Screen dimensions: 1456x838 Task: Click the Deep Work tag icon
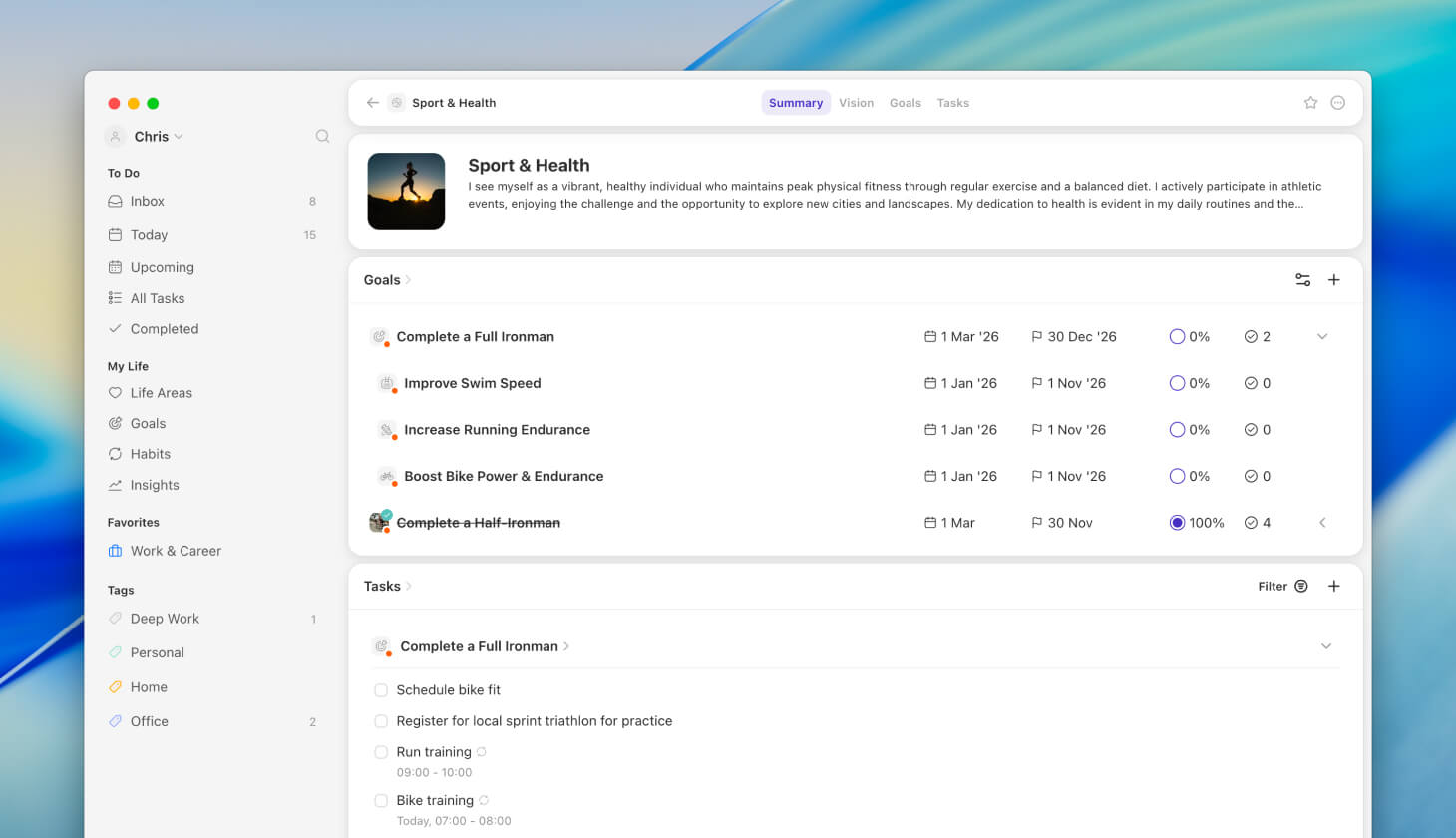(x=115, y=619)
